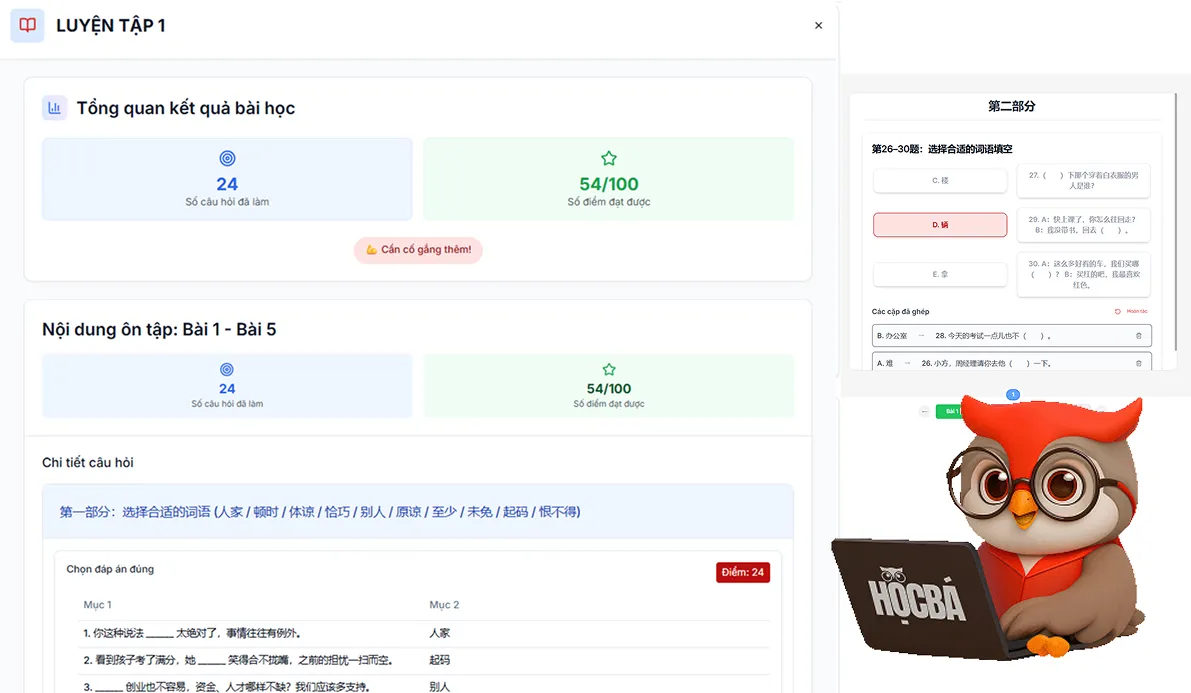Click the previous arrow under the exercise panel
The height and width of the screenshot is (693, 1191).
pos(924,411)
